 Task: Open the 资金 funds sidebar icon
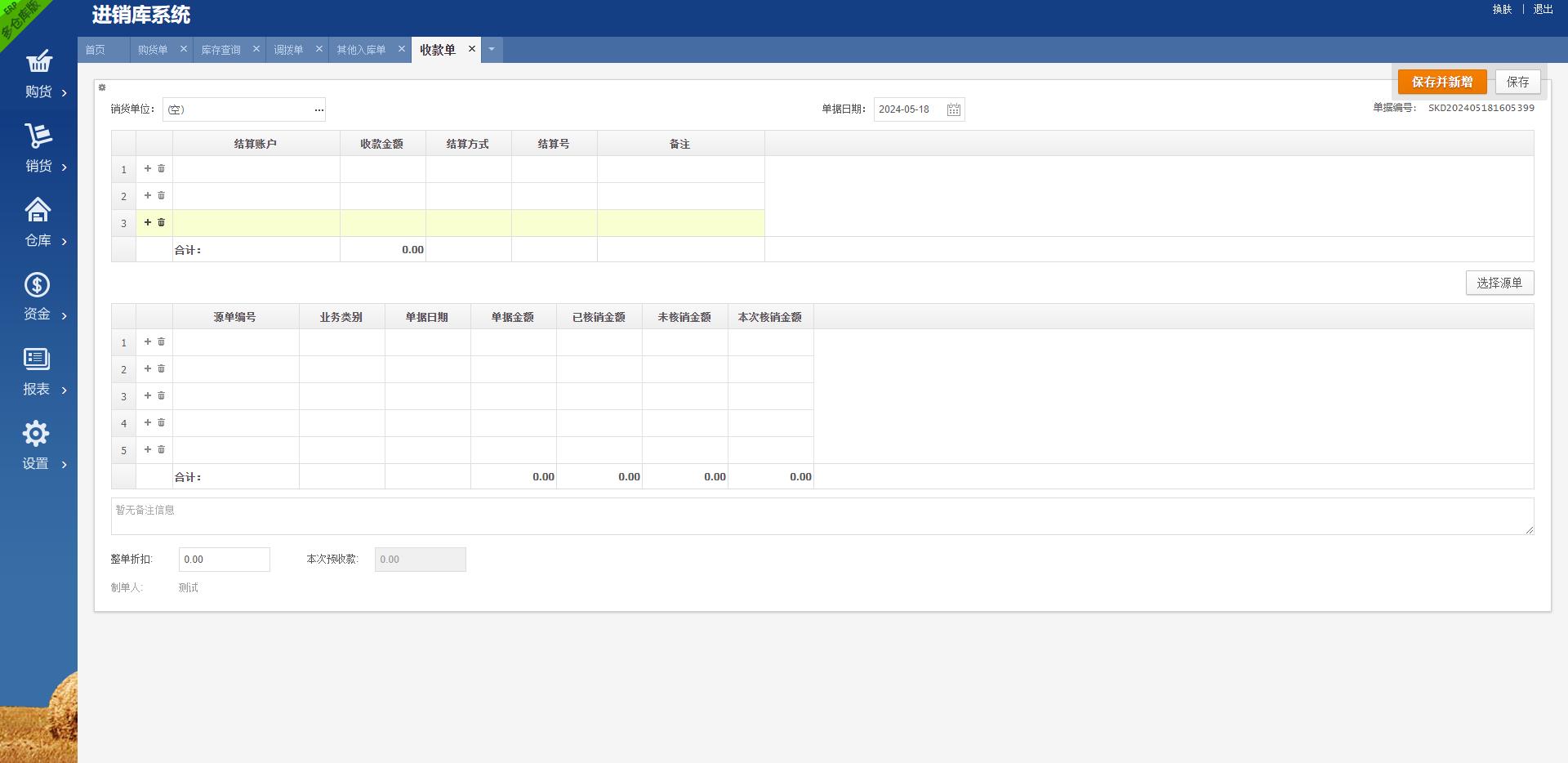pyautogui.click(x=37, y=284)
